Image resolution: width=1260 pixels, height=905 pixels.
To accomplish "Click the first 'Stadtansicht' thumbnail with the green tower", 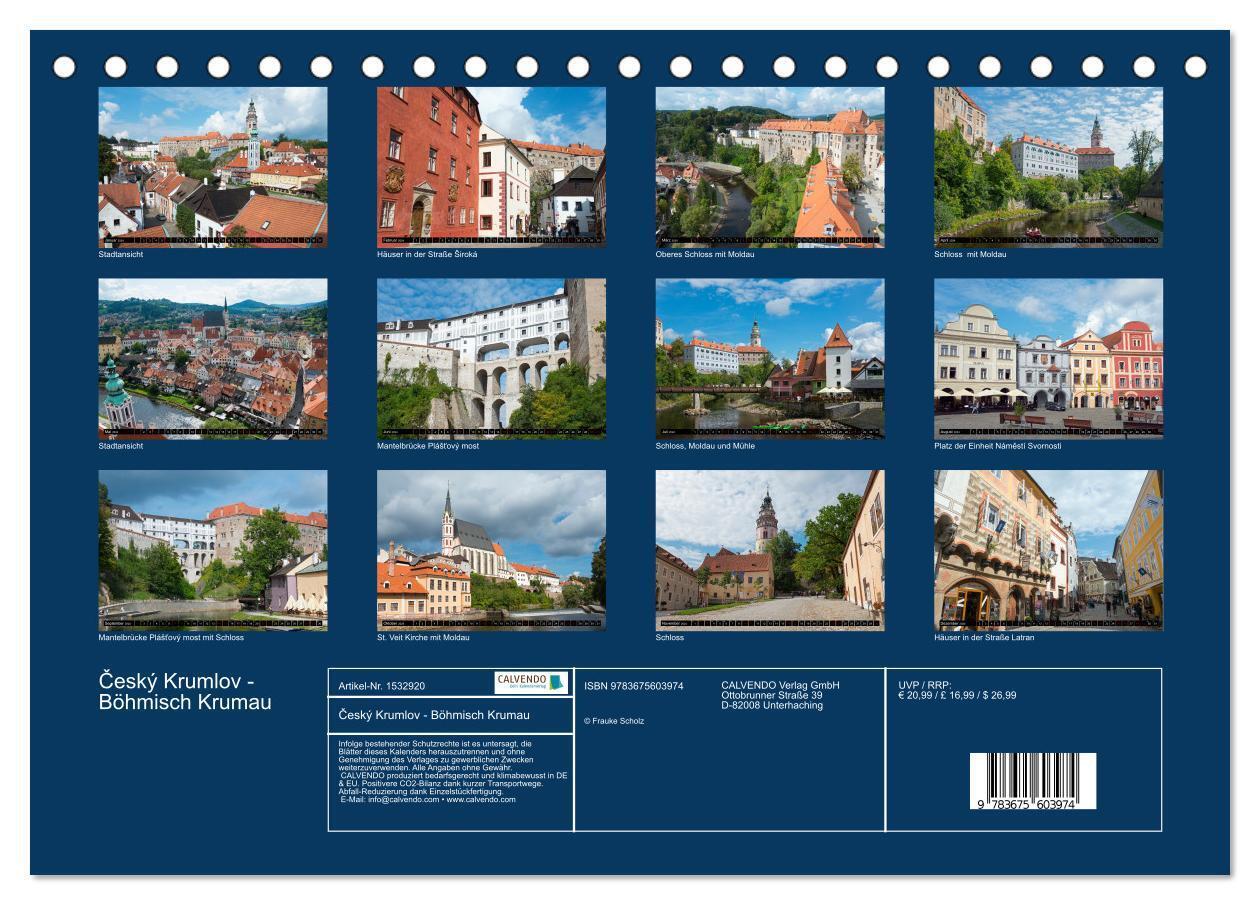I will pos(212,167).
